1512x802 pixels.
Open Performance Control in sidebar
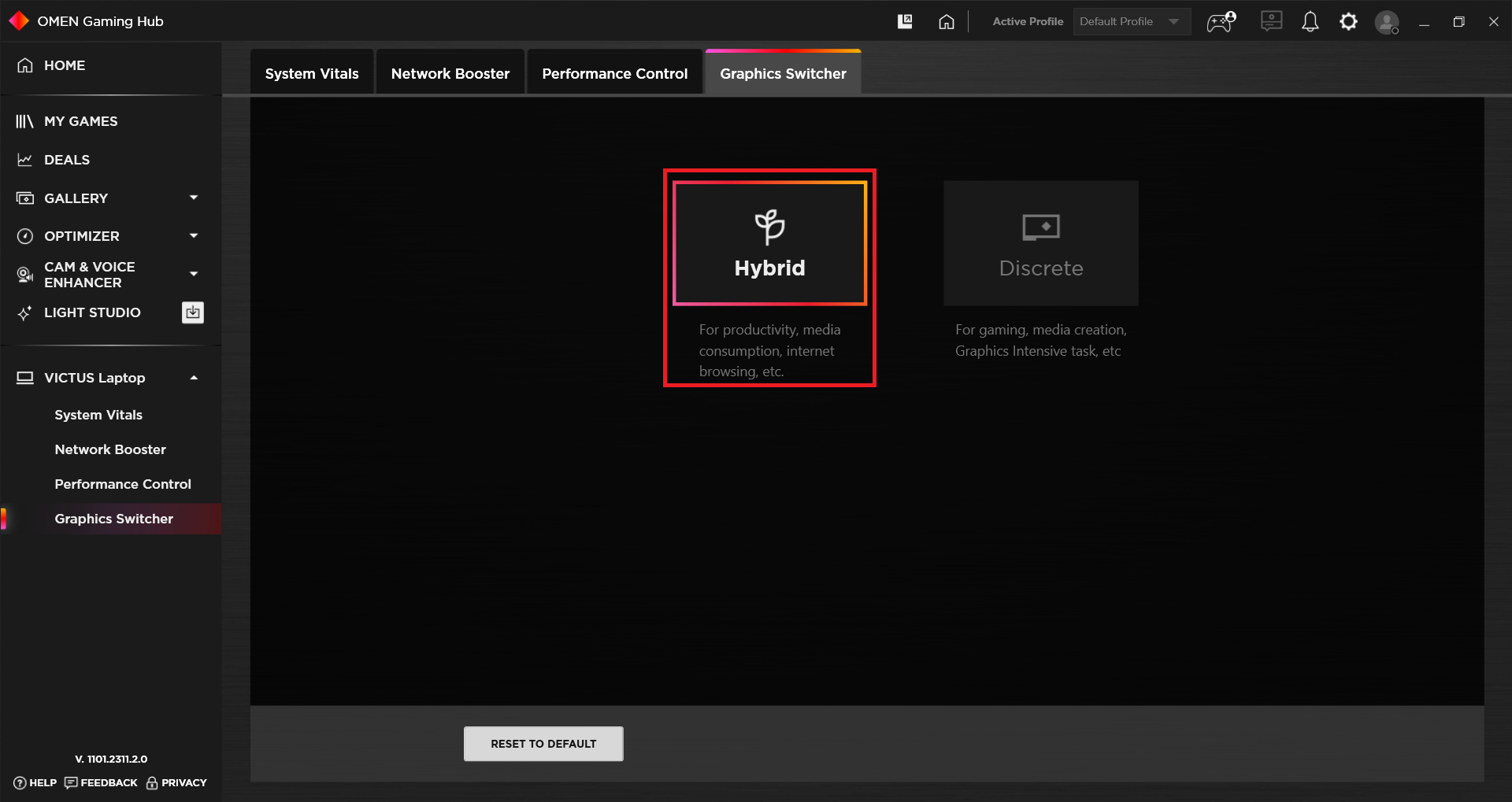[x=123, y=484]
